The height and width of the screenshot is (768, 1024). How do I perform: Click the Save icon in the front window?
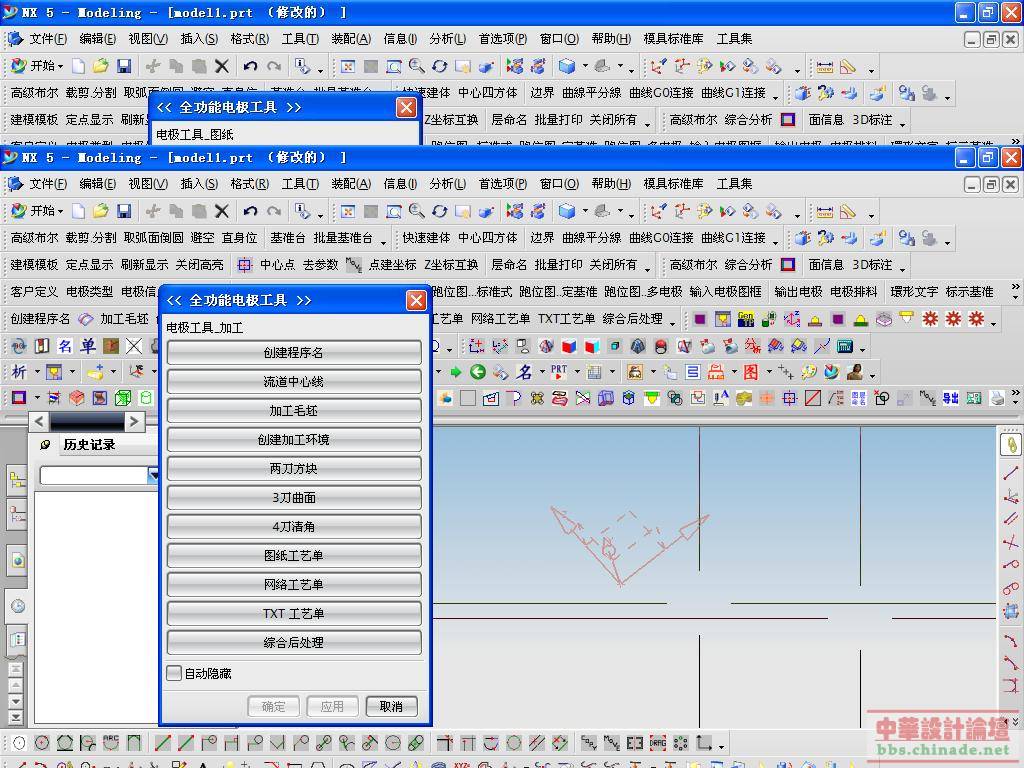click(124, 211)
